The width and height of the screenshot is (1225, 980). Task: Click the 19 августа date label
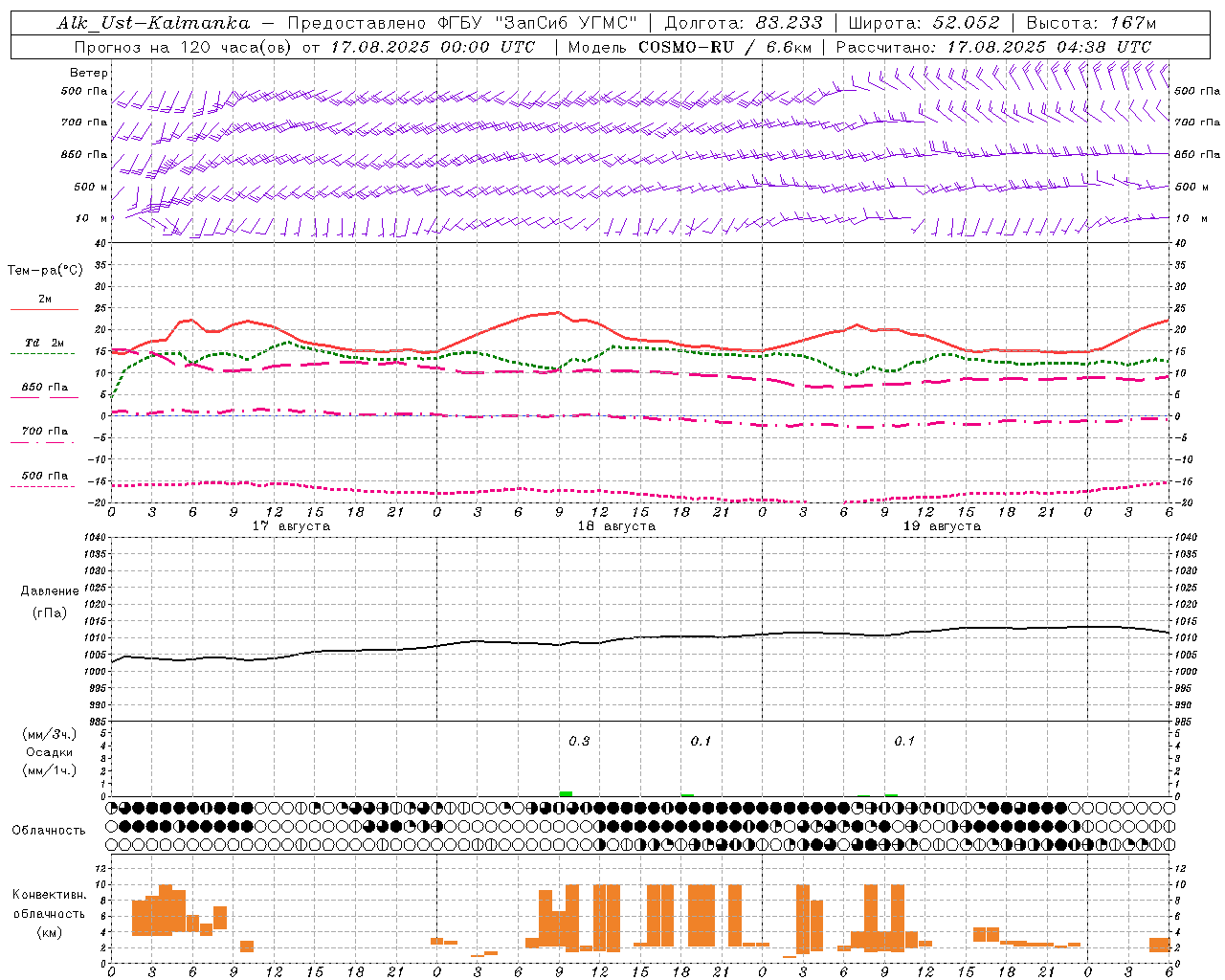point(942,526)
